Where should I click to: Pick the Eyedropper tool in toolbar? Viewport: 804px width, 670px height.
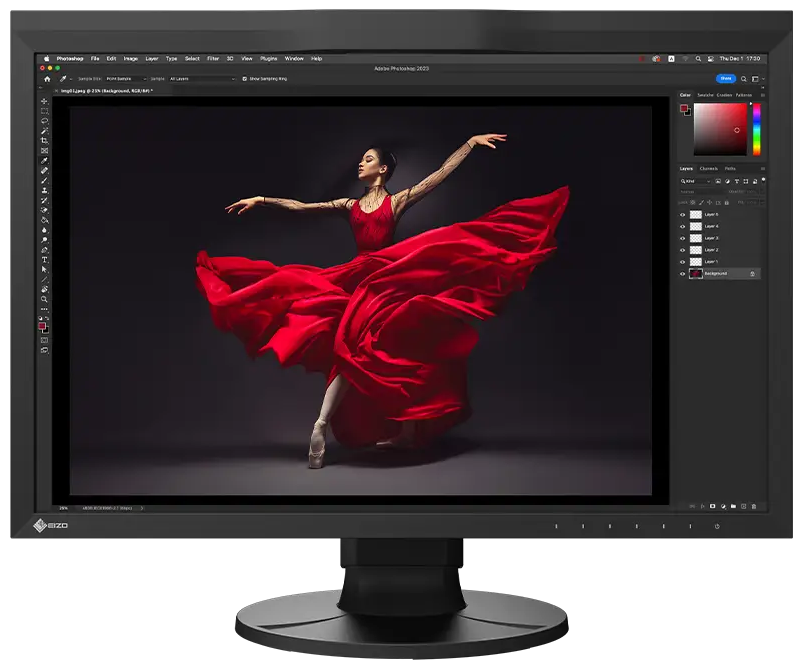pos(44,161)
